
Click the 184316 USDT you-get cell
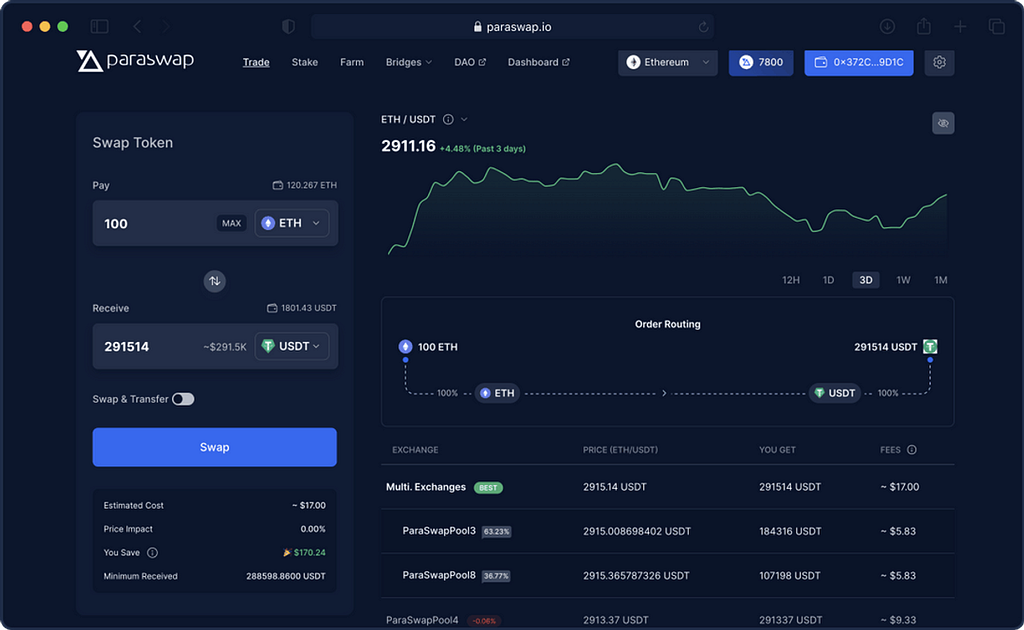pos(790,531)
